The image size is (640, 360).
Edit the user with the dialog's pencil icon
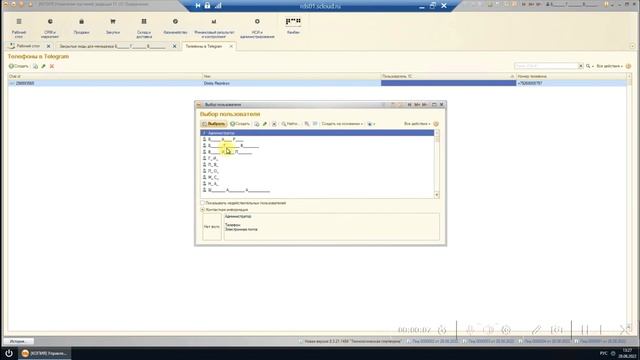tap(265, 124)
